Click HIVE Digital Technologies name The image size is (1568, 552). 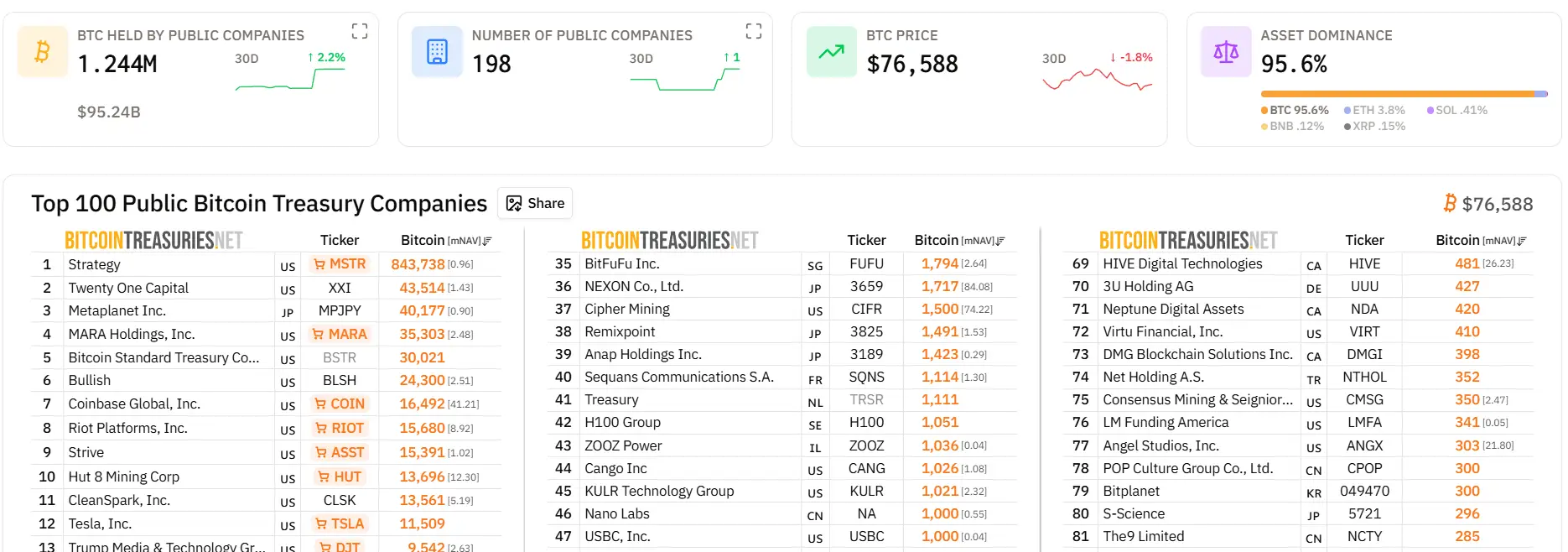(1182, 263)
